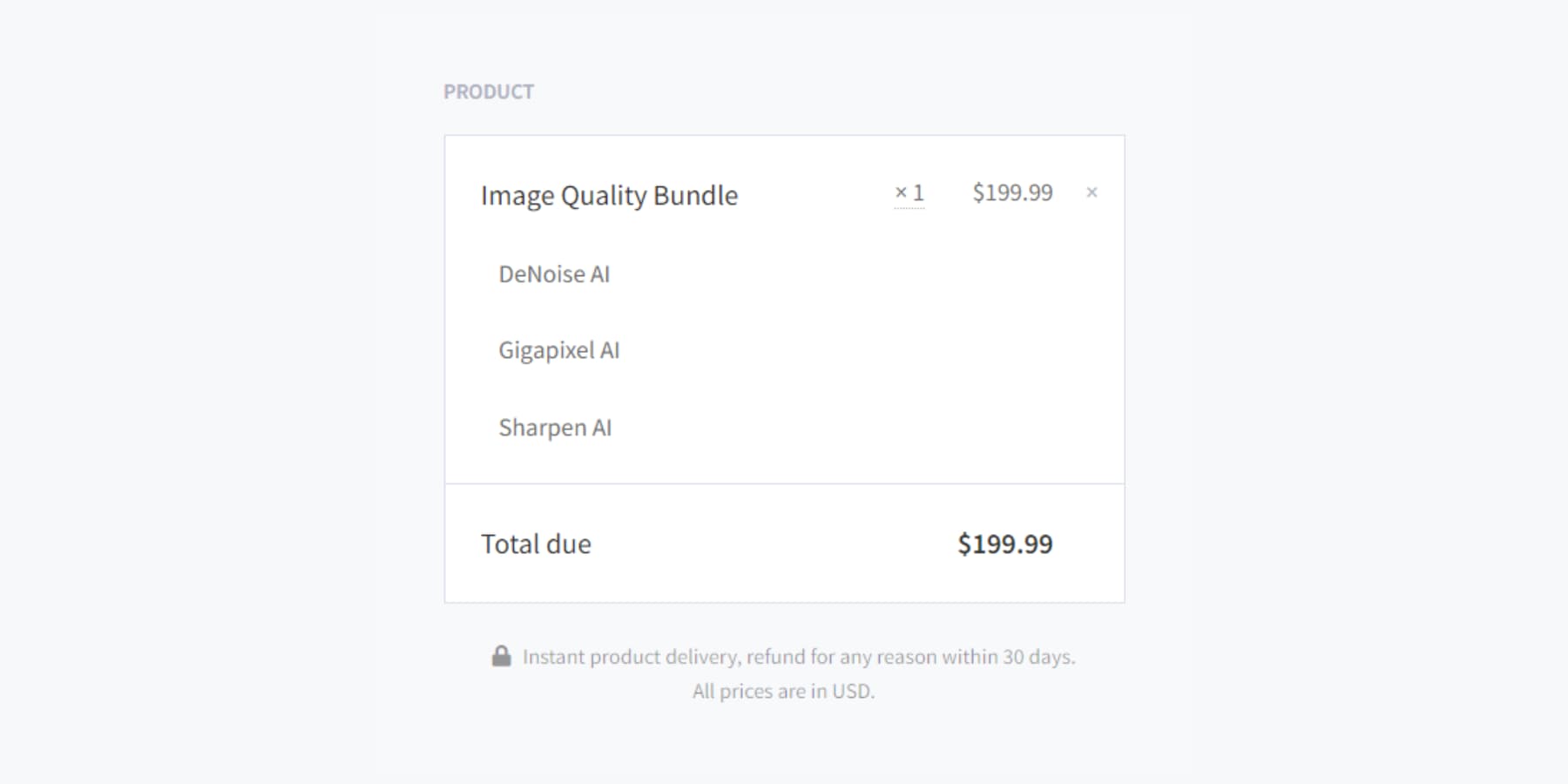Click the Image Quality Bundle title
1568x784 pixels.
[609, 195]
